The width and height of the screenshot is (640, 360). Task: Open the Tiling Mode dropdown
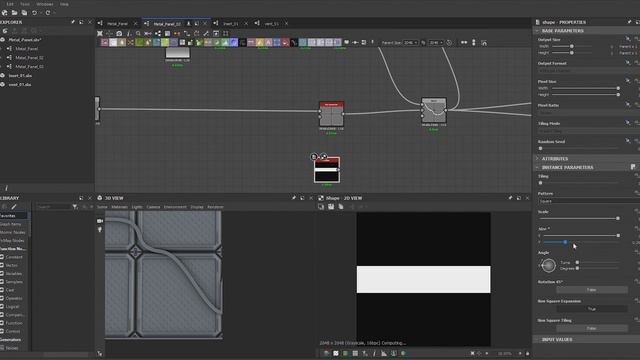(x=588, y=131)
